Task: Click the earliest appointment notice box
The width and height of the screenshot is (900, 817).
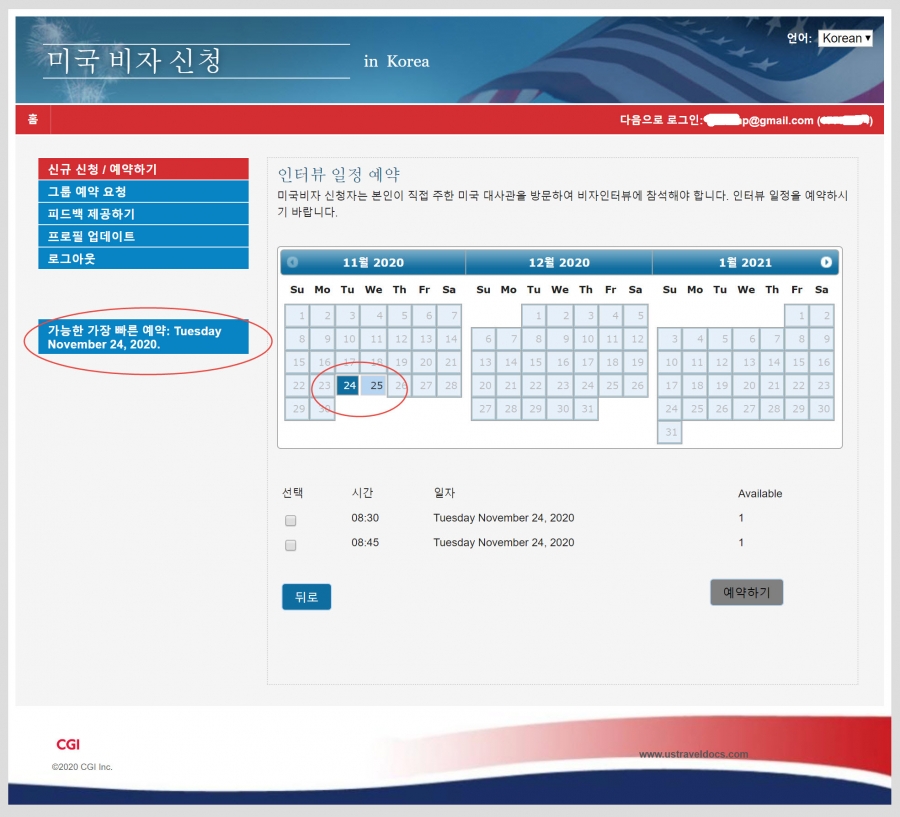Action: click(143, 337)
